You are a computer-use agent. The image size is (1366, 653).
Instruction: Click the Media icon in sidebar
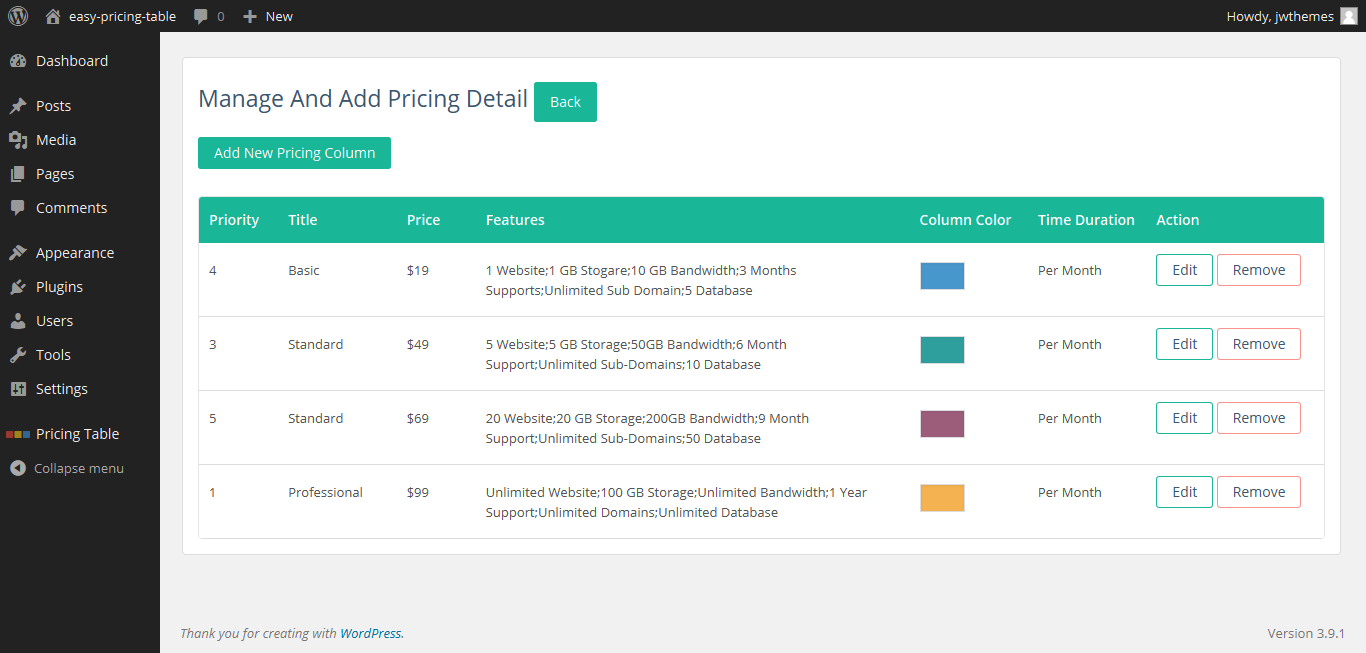(x=18, y=140)
